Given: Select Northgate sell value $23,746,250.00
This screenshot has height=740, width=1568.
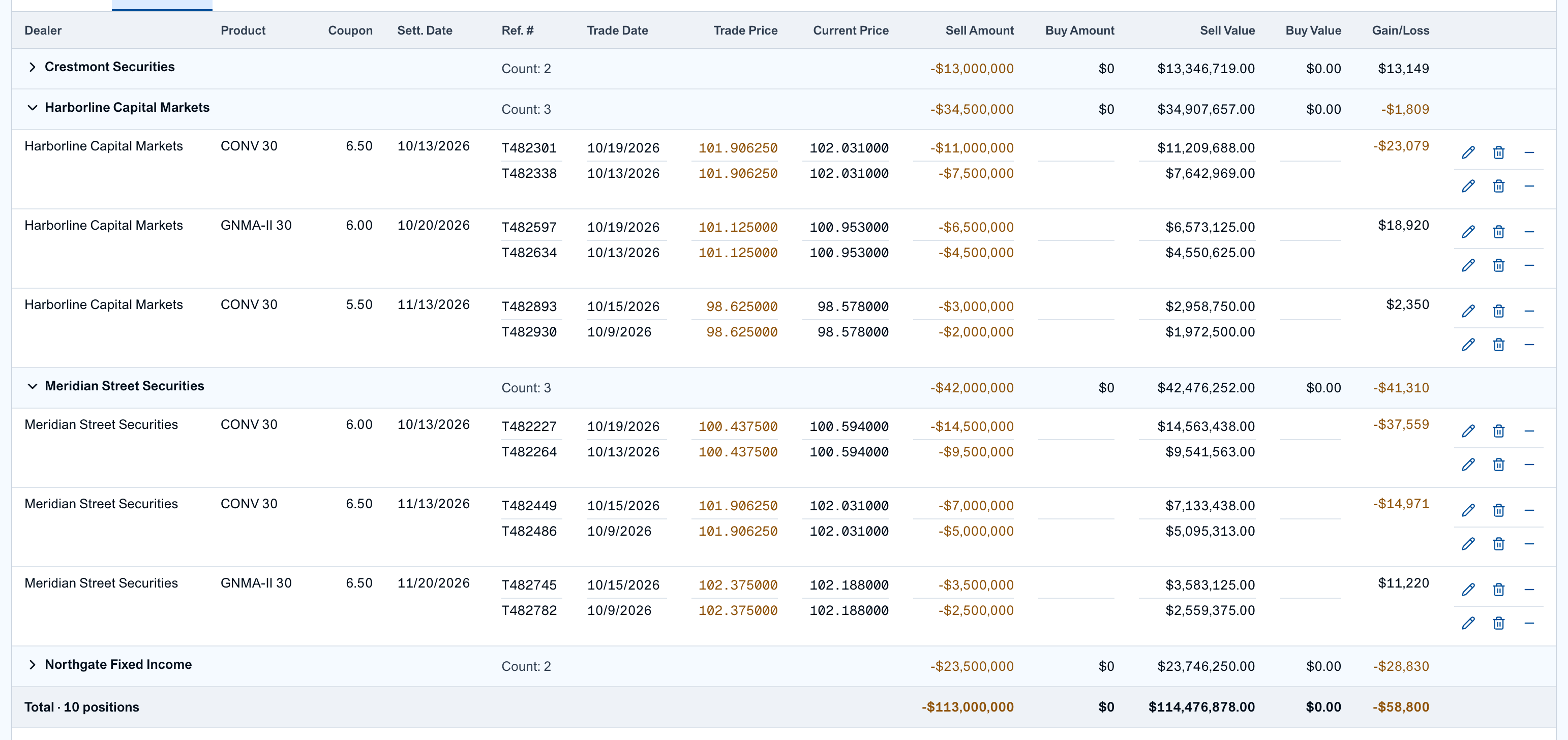Looking at the screenshot, I should coord(1206,666).
